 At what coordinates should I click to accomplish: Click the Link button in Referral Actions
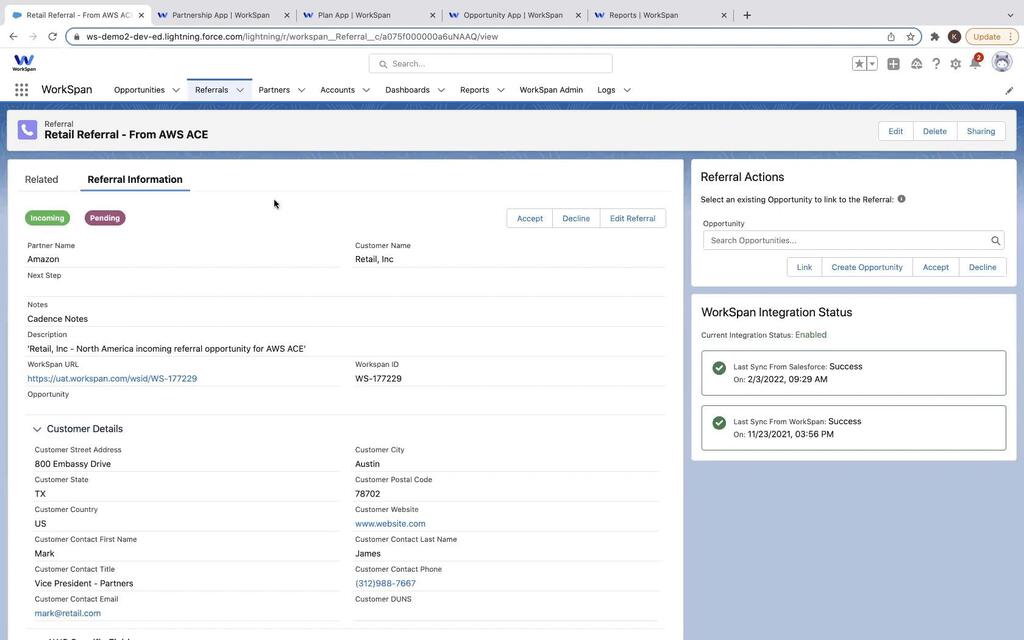(804, 267)
